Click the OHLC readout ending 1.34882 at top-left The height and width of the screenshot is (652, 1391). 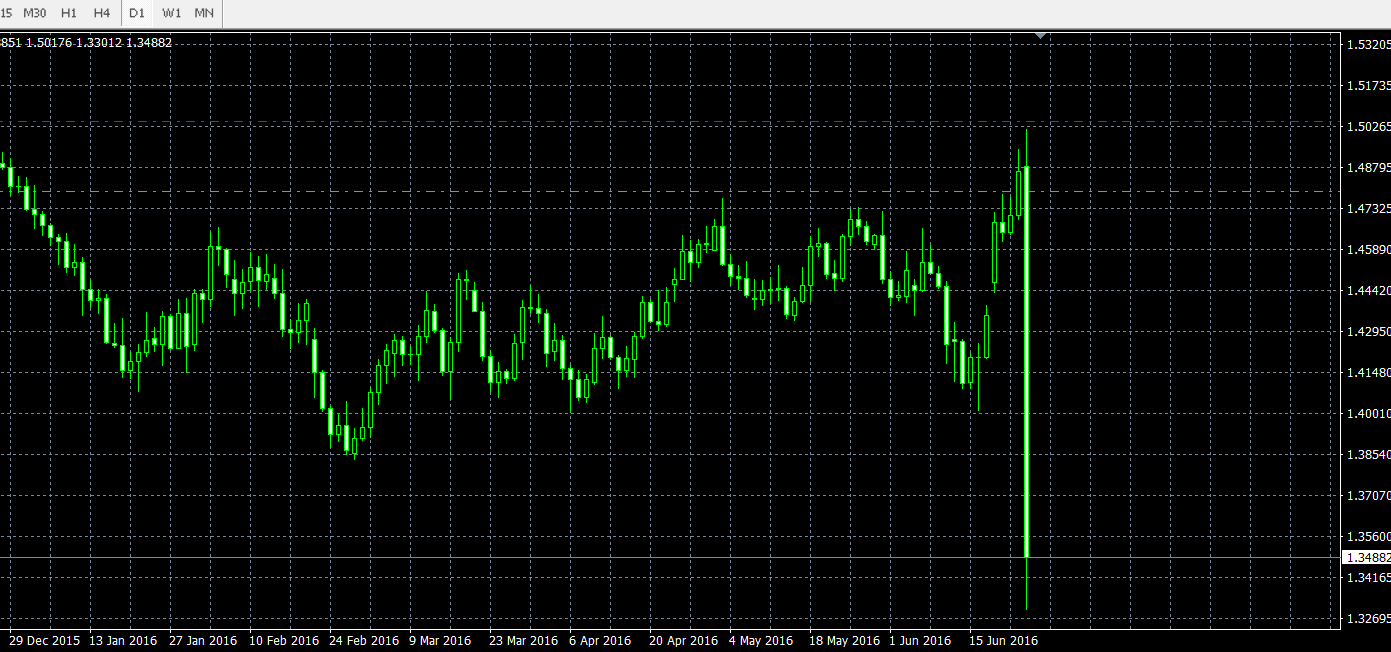click(x=86, y=42)
